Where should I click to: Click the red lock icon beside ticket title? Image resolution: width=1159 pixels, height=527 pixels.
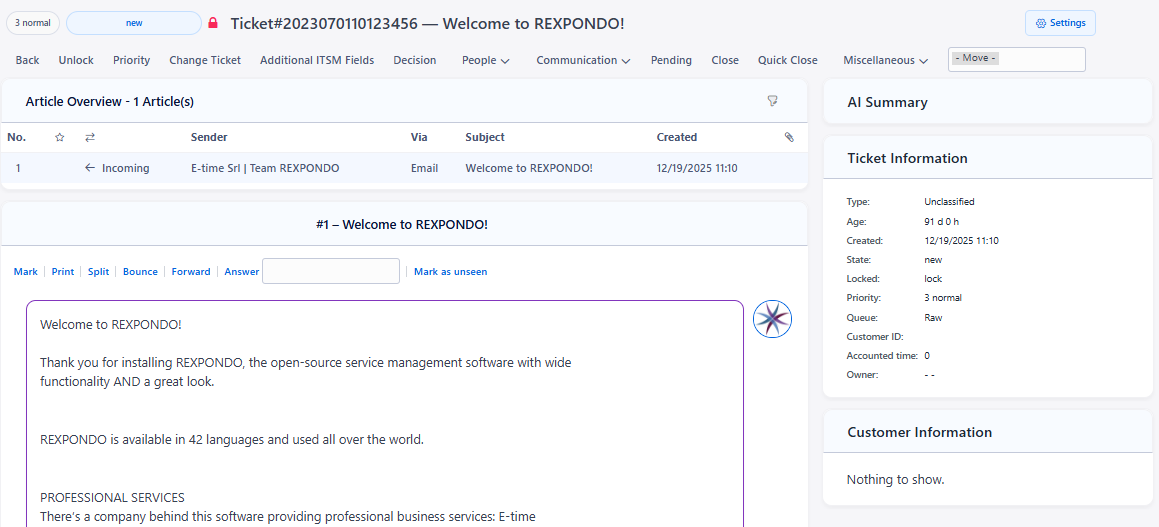[x=213, y=23]
